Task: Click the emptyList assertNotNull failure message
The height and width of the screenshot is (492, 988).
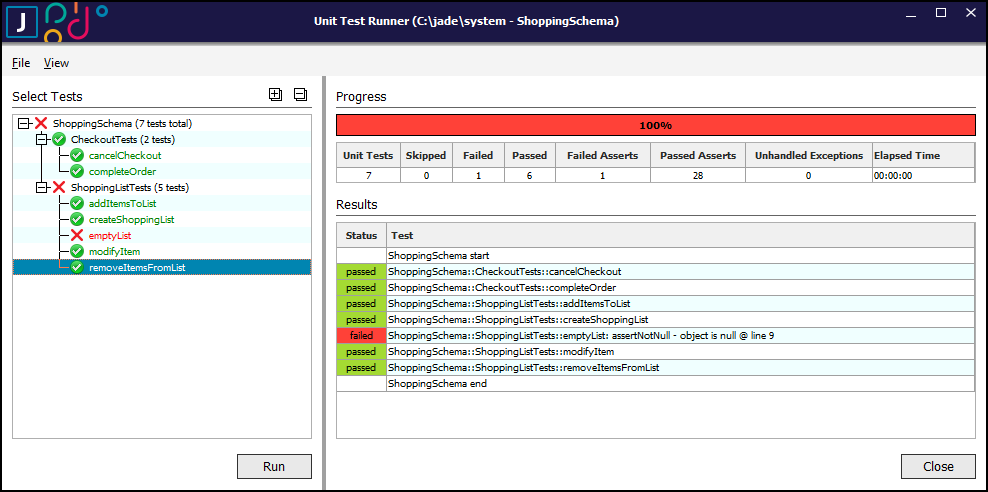Action: [681, 336]
